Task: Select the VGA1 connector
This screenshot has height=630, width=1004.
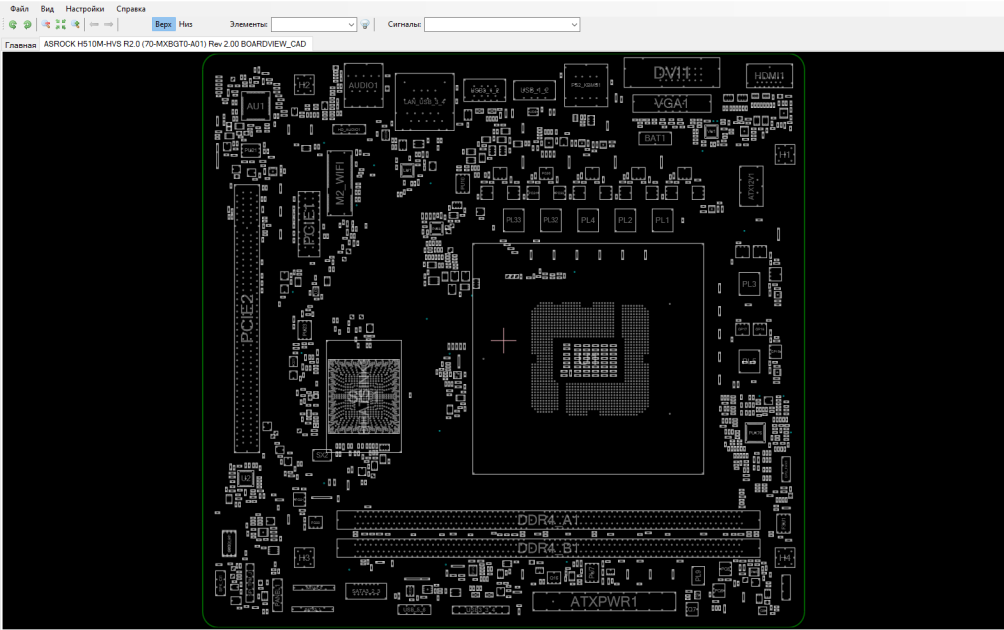Action: [671, 103]
